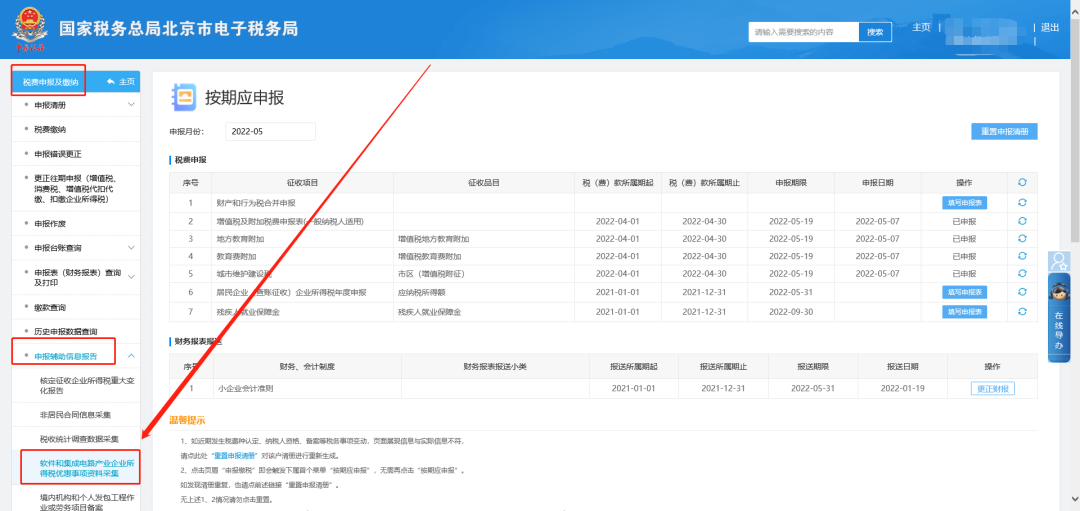The image size is (1080, 511).
Task: Click 填写申报表 for 残疾人就业保障金
Action: click(x=964, y=311)
